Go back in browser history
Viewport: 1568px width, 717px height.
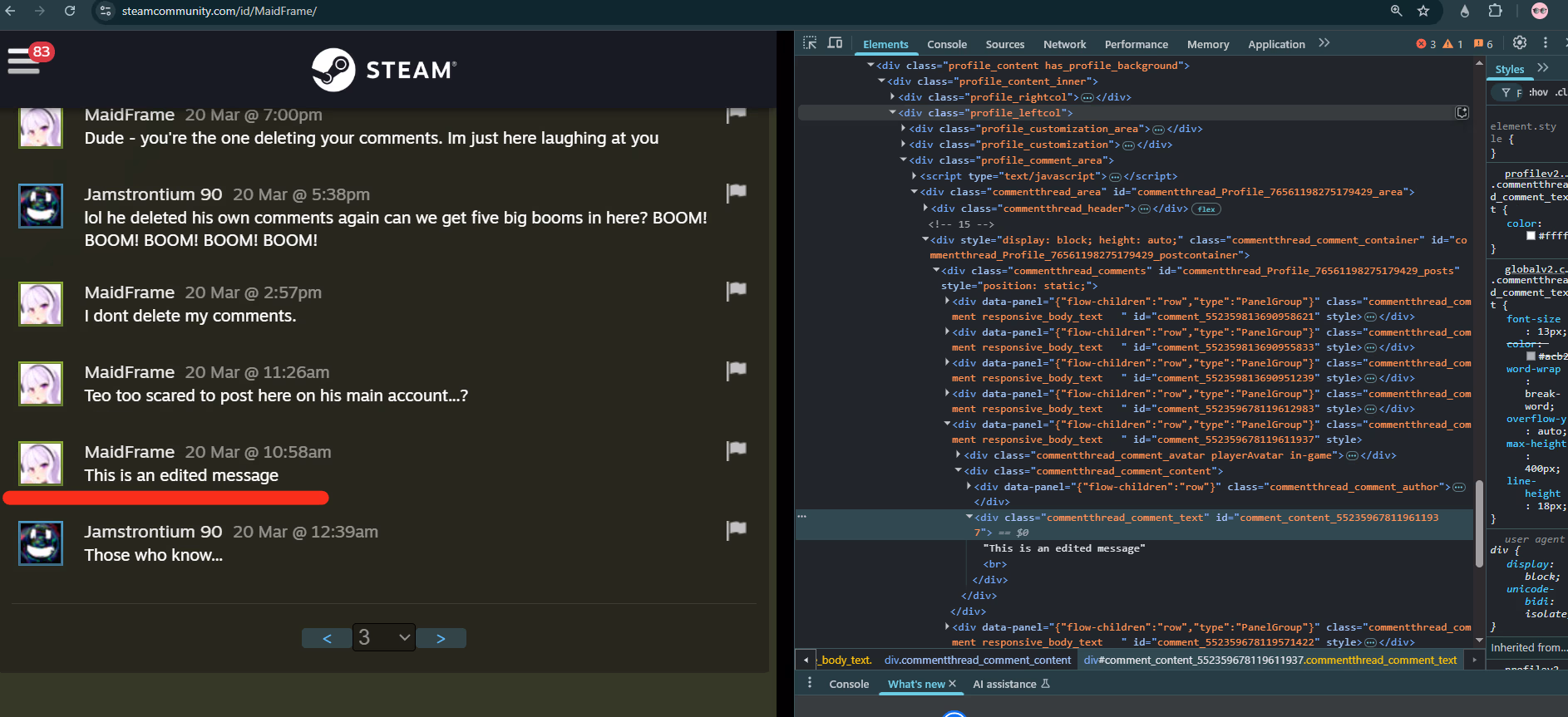[x=11, y=11]
